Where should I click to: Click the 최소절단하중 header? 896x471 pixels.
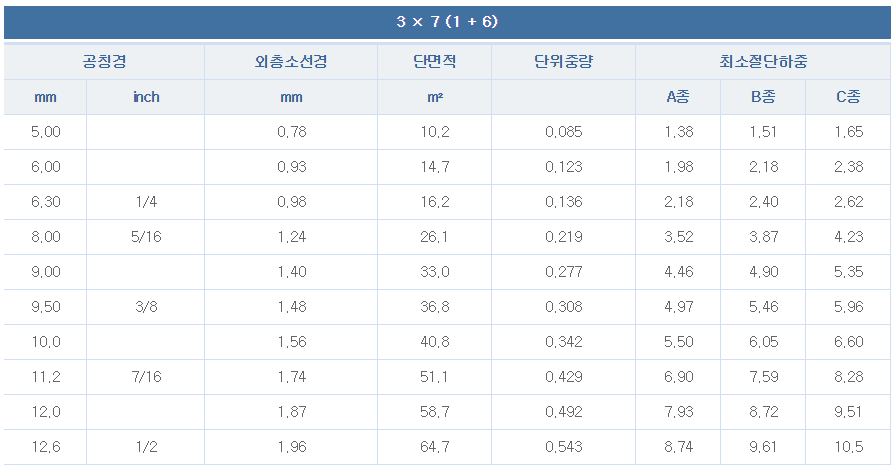(x=763, y=61)
